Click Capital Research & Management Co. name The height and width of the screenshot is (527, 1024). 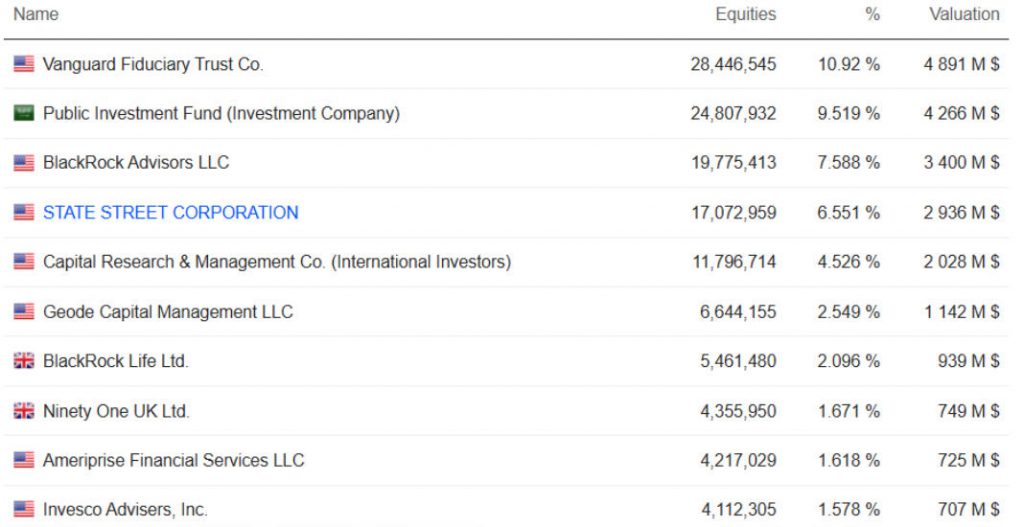276,262
